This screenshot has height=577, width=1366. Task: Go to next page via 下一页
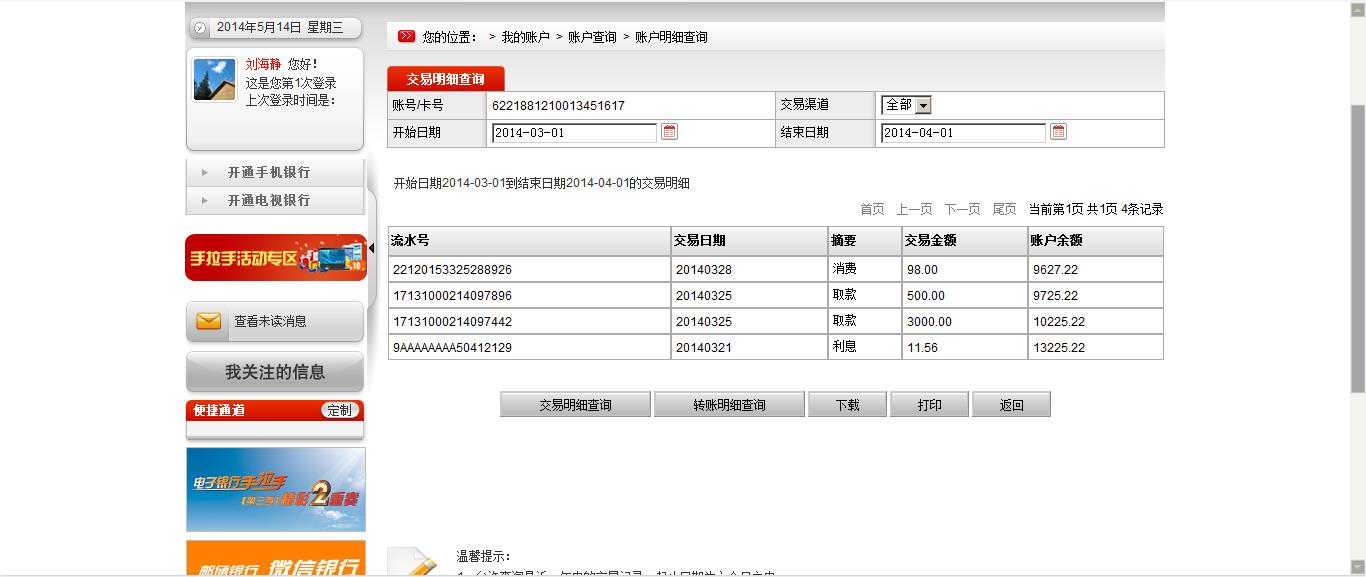click(962, 209)
